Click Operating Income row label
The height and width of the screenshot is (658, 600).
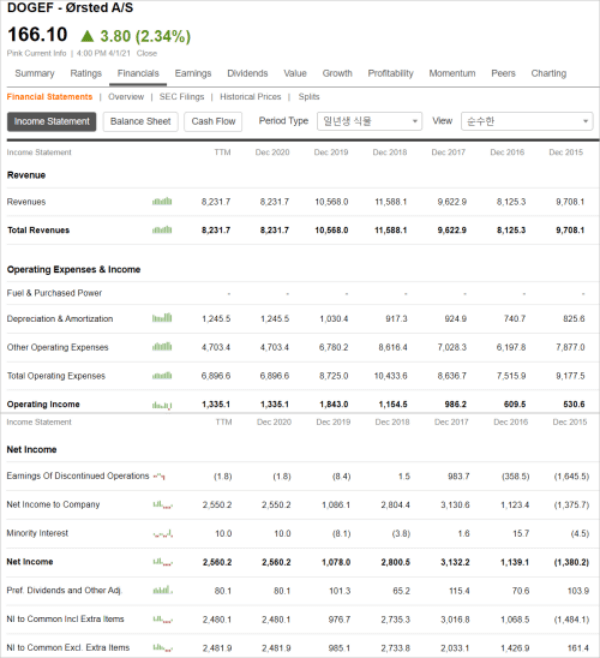[x=43, y=404]
